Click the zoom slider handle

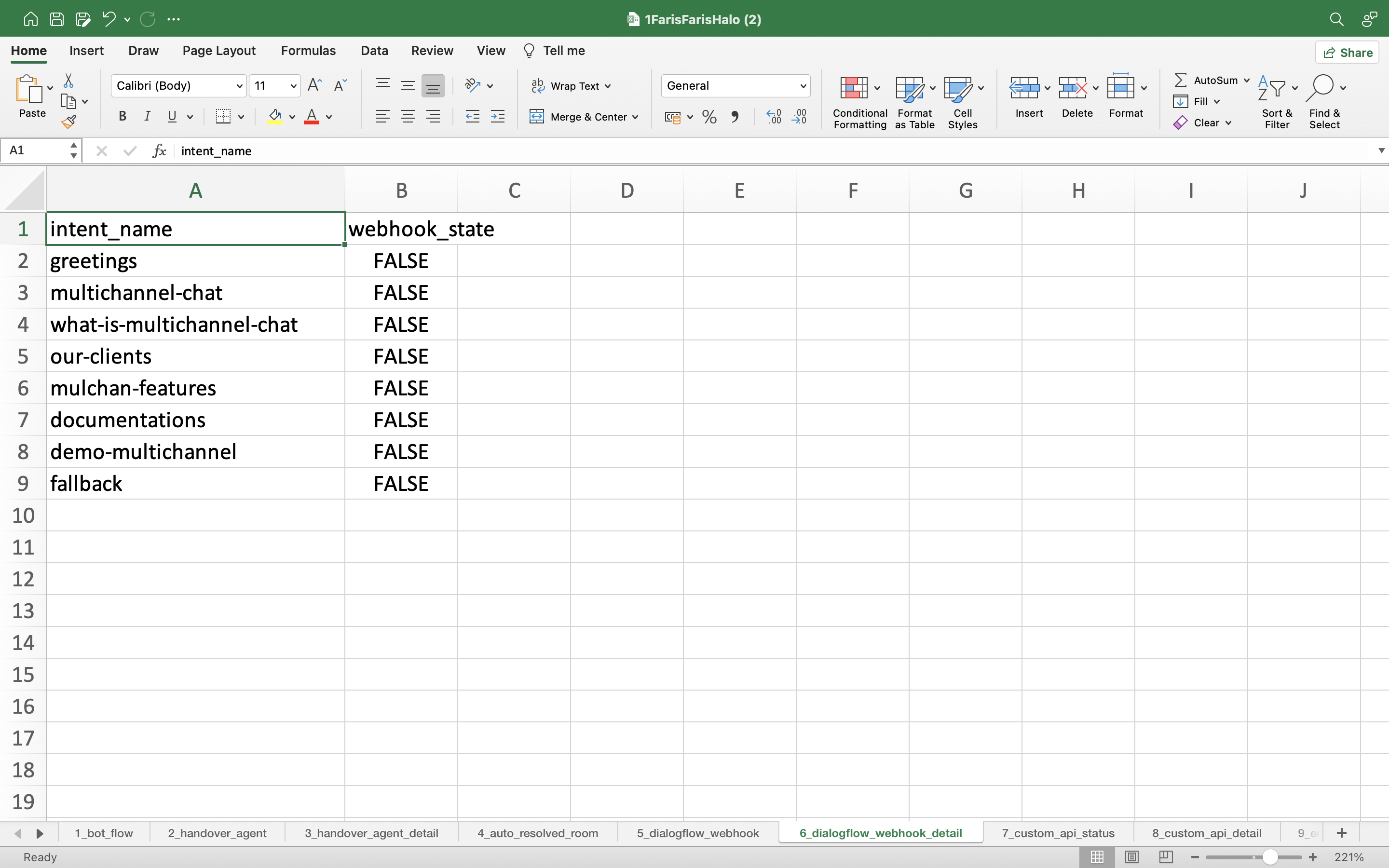(1269, 857)
